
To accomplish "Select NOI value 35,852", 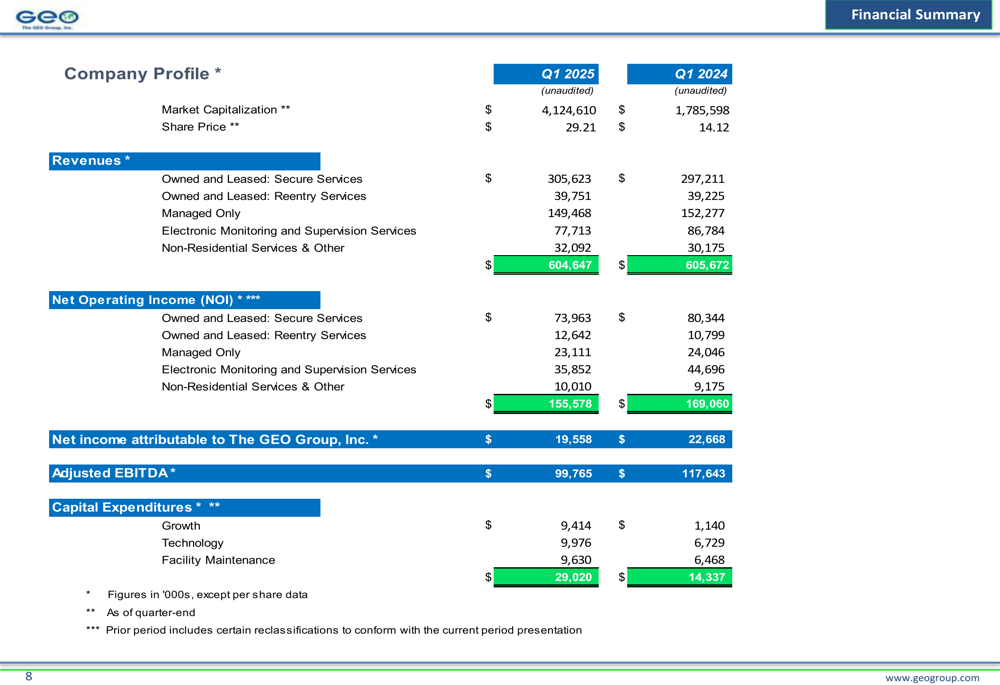I will click(572, 370).
